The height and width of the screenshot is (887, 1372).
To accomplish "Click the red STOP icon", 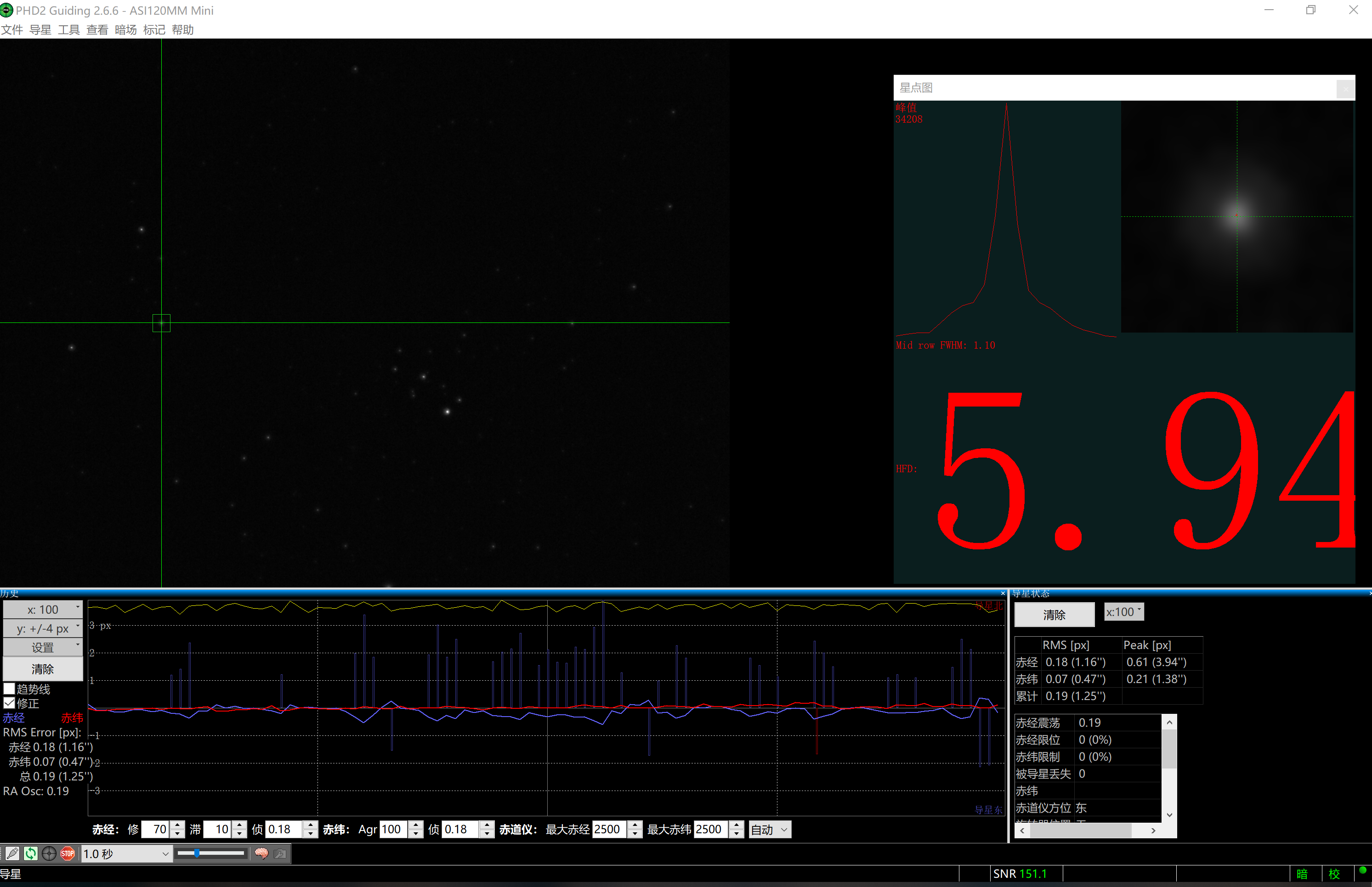I will (68, 853).
